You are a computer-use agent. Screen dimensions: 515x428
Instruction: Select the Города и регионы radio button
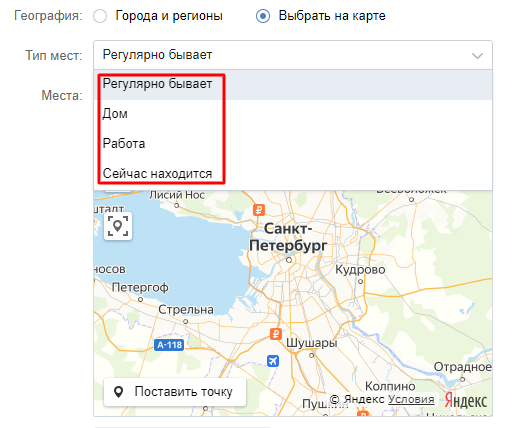pos(100,16)
